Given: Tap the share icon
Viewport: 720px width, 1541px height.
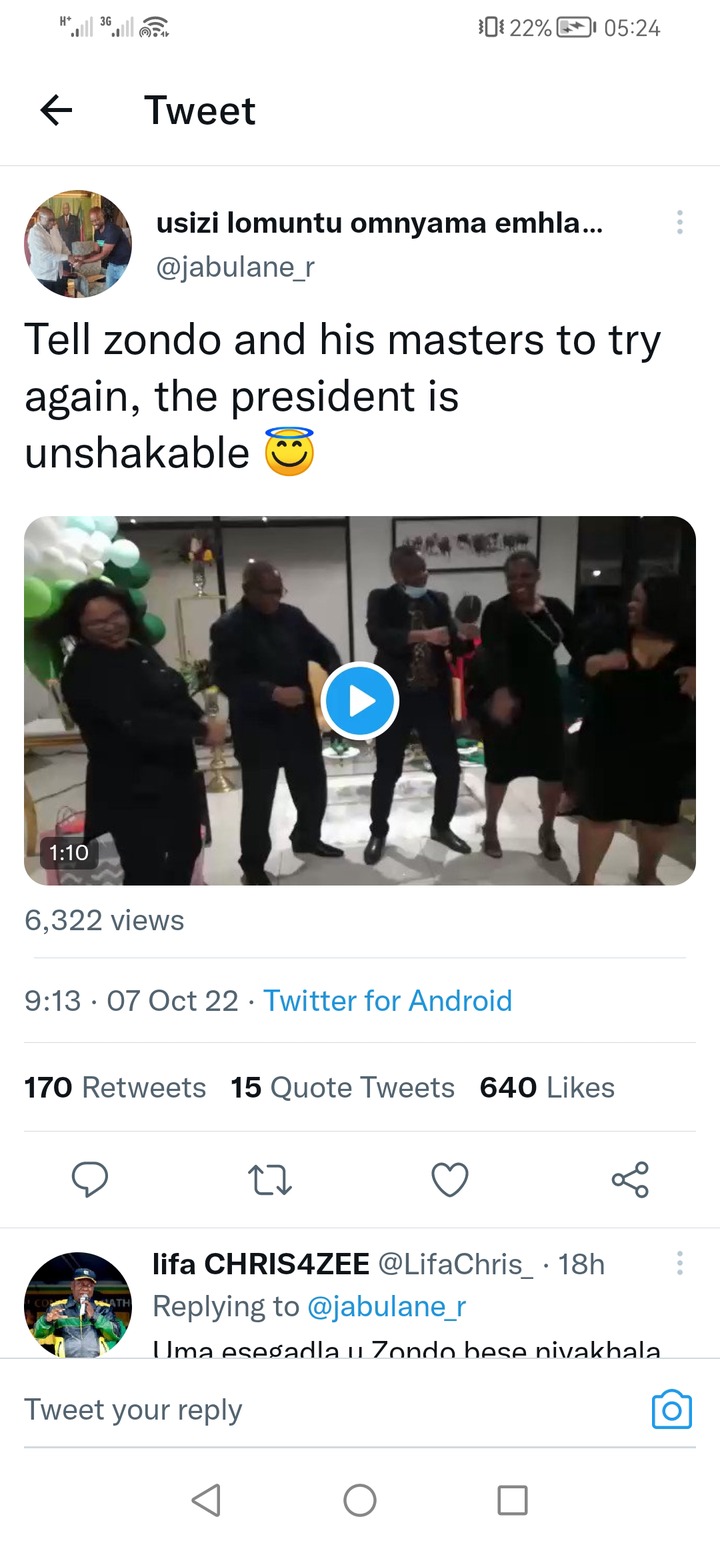Looking at the screenshot, I should tap(630, 1180).
